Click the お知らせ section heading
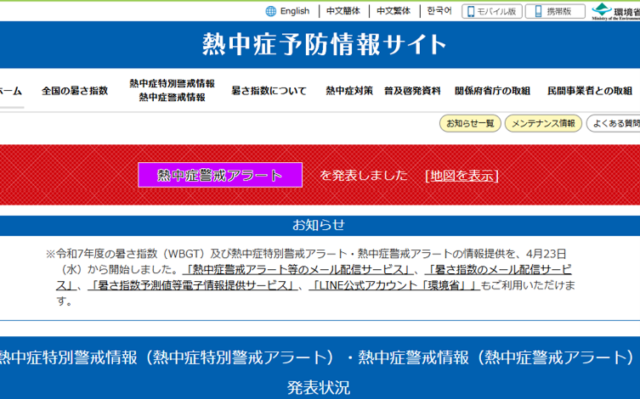640x399 pixels. point(318,225)
